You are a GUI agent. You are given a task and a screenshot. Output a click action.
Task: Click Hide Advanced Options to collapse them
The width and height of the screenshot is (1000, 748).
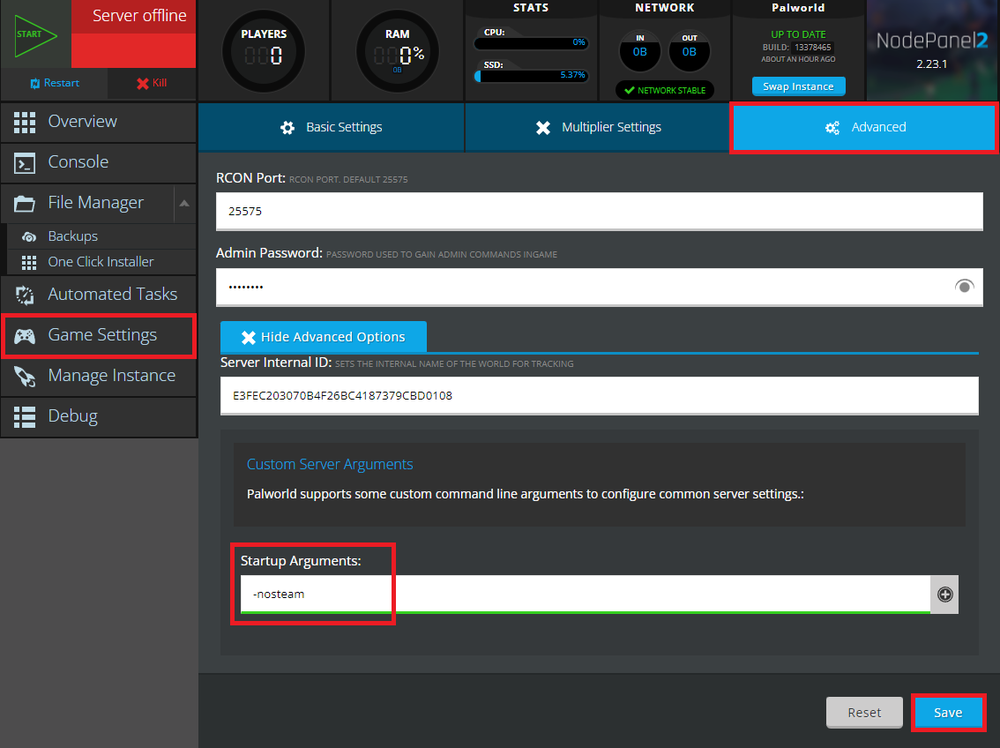[x=323, y=336]
